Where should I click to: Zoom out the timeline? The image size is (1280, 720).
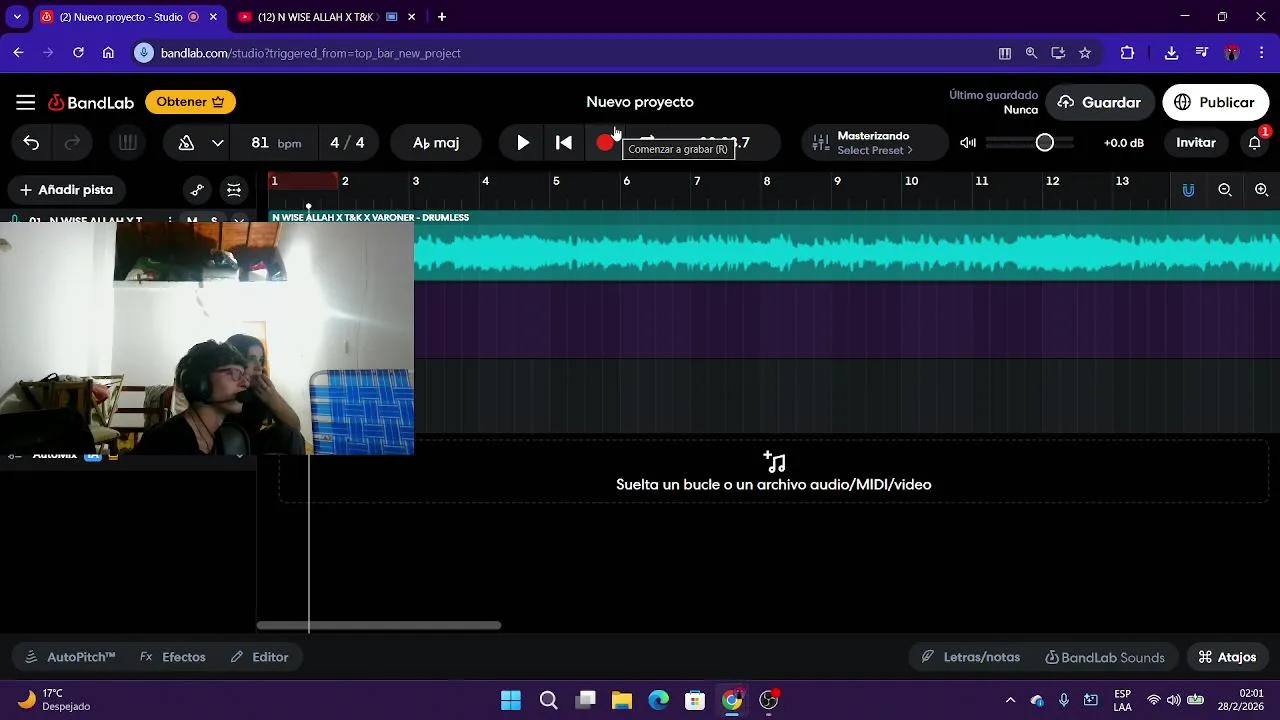[1225, 190]
